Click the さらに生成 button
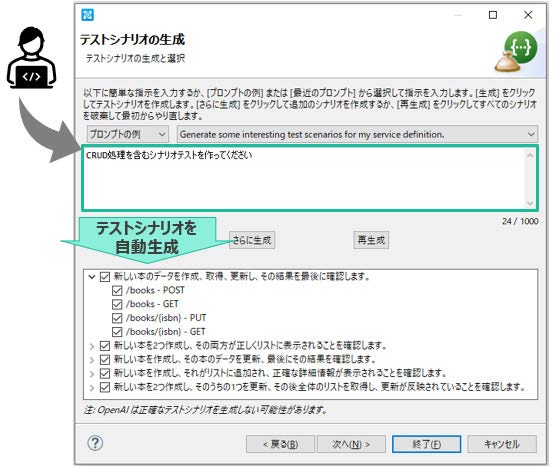The height and width of the screenshot is (468, 556). click(252, 240)
